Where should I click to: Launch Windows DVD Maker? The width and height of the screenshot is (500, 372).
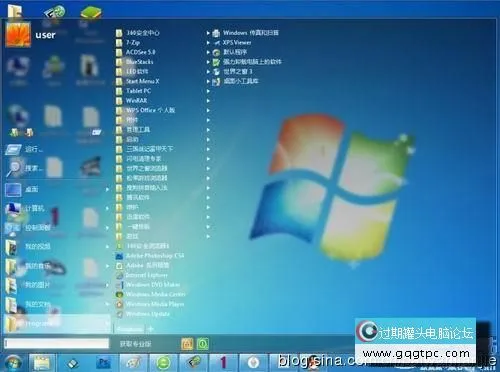148,285
